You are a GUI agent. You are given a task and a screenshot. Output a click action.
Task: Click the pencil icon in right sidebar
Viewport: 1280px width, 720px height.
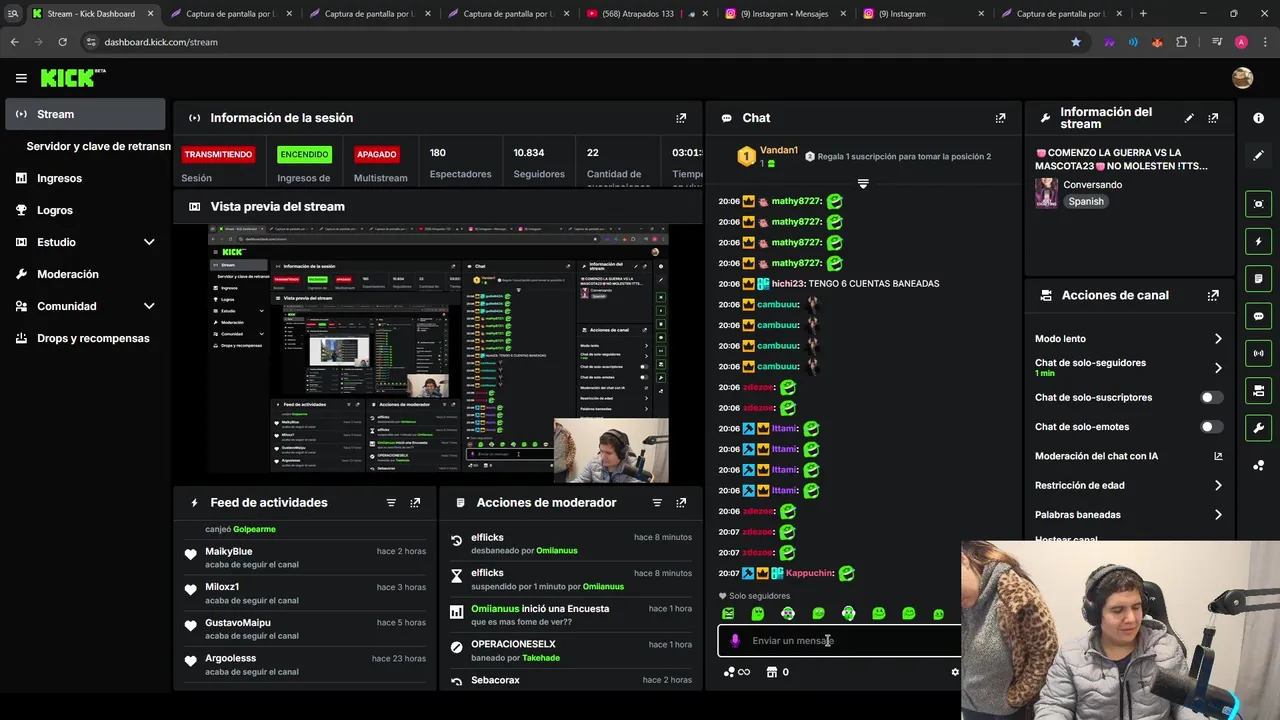[1258, 156]
